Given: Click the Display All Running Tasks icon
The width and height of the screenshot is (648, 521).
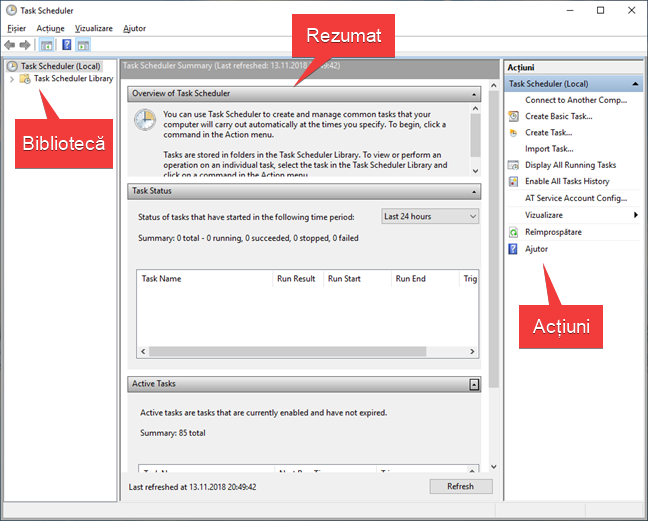Looking at the screenshot, I should click(x=513, y=165).
